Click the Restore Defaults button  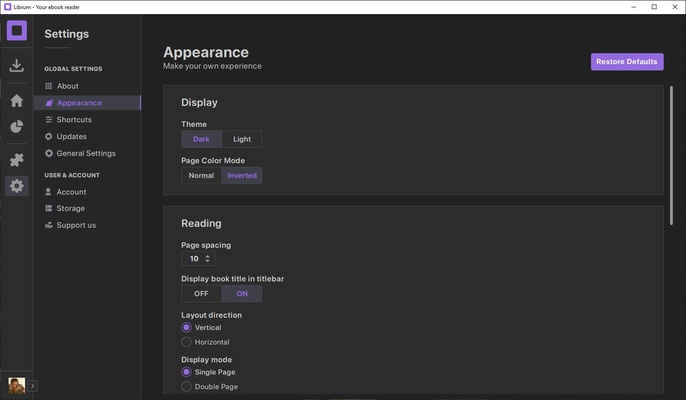(x=626, y=62)
